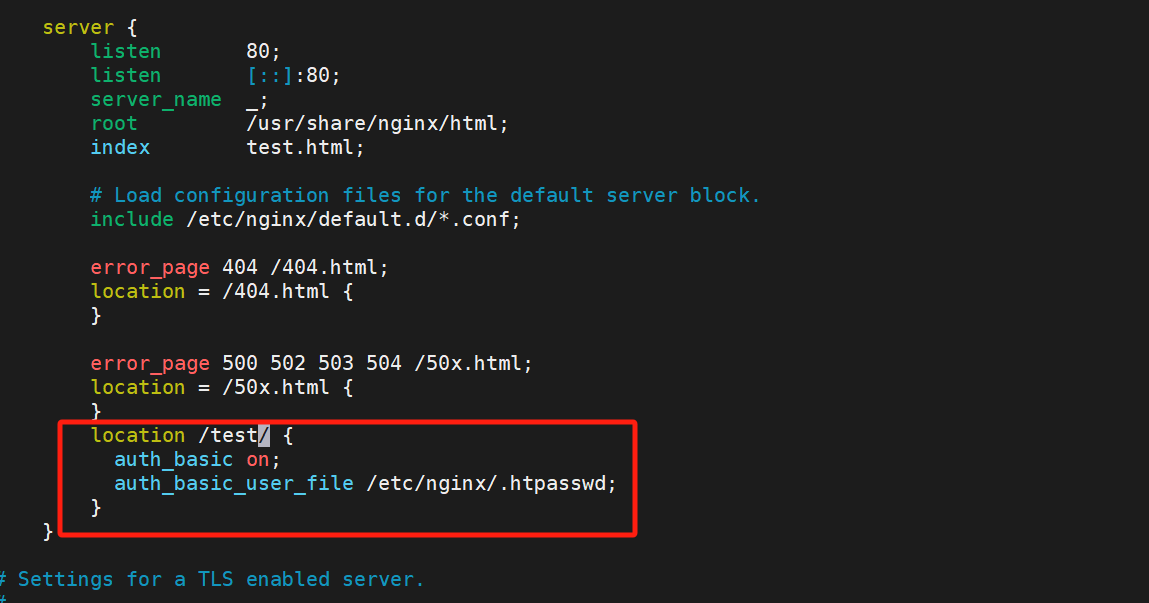Click the 'location = /50x.html' line
This screenshot has height=603, width=1149.
[222, 388]
